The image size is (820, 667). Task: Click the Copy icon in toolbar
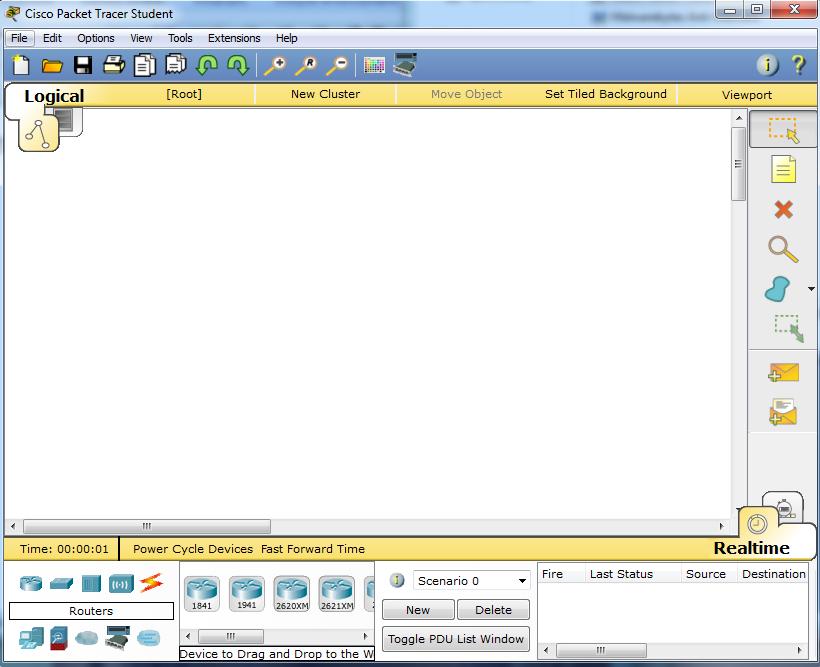tap(145, 65)
